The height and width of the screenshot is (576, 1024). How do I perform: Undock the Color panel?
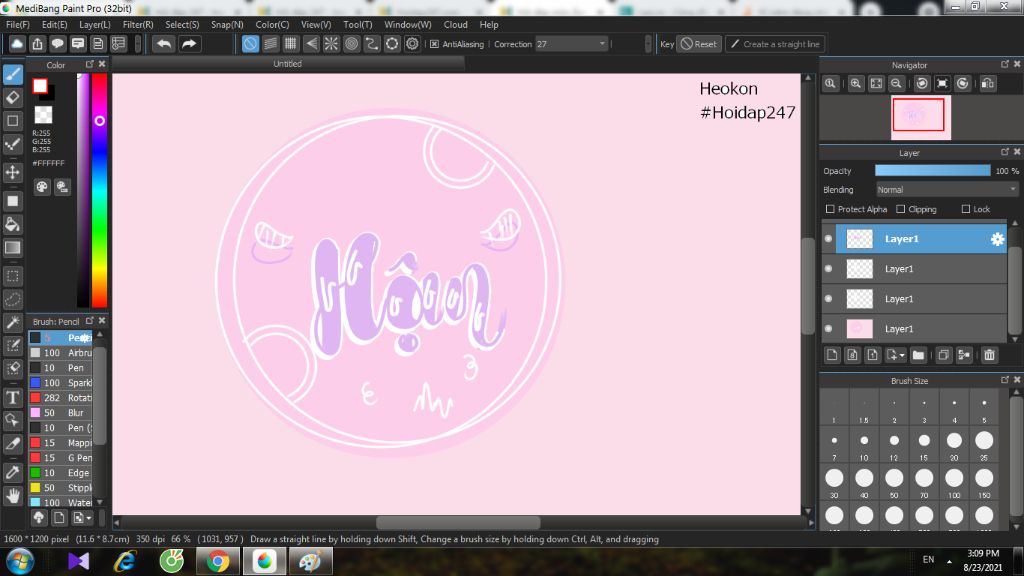click(89, 64)
